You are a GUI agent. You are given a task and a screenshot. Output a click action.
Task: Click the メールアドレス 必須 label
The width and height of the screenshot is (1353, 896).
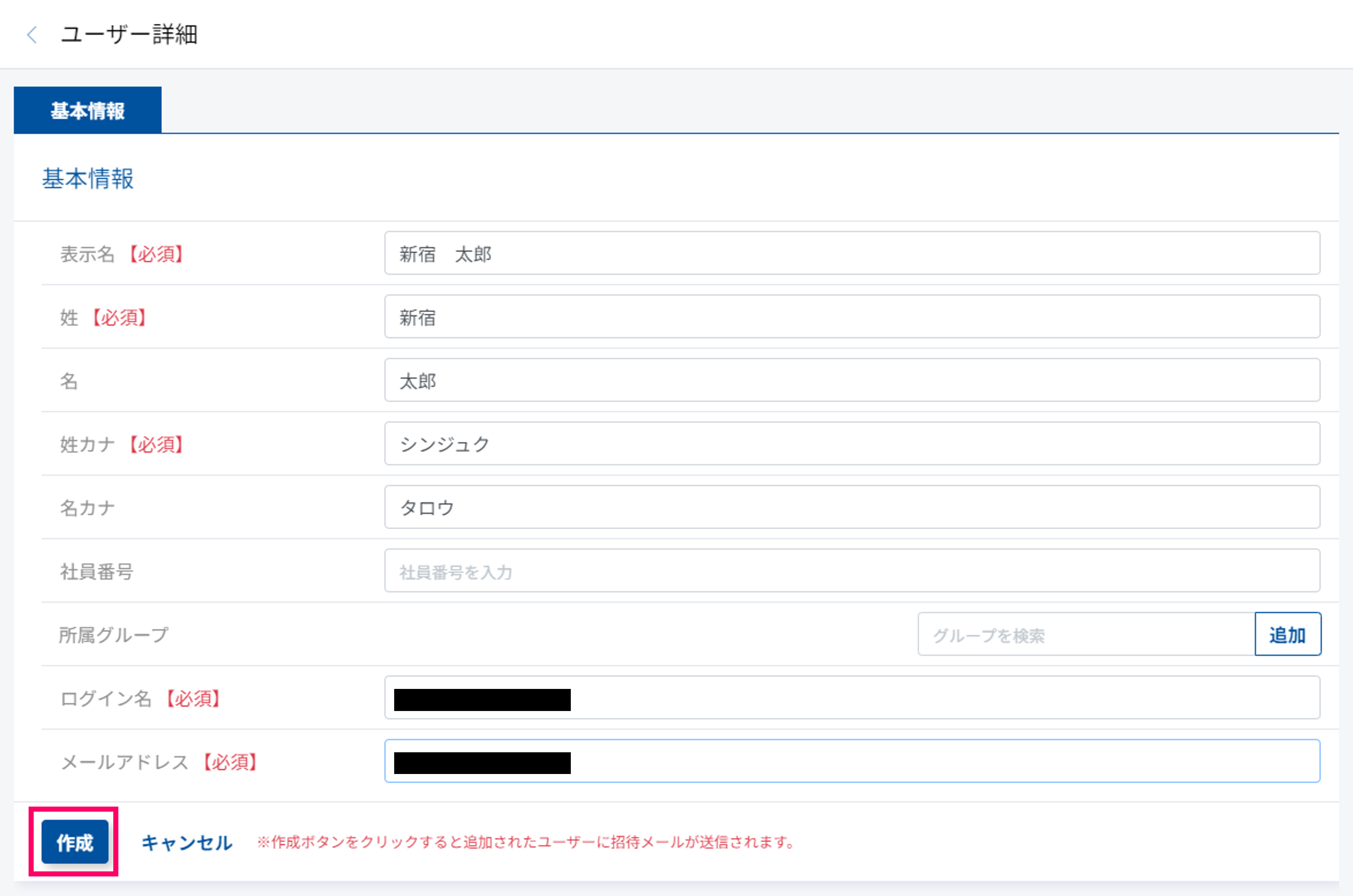159,761
